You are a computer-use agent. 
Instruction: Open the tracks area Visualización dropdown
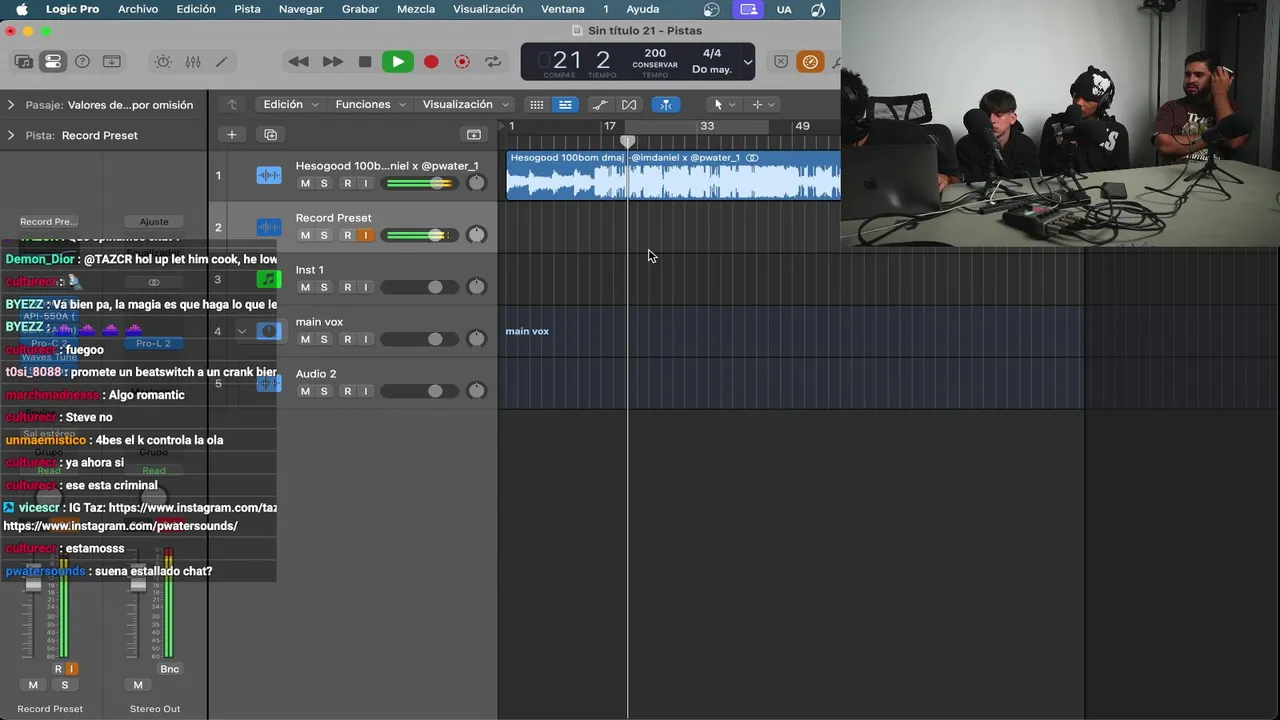pos(465,104)
